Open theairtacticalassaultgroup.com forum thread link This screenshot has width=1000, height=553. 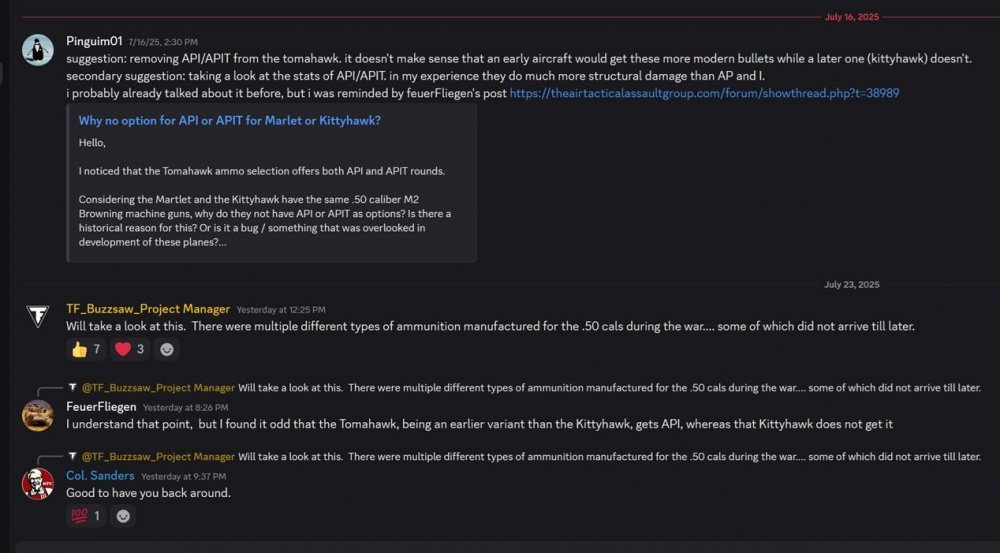704,92
